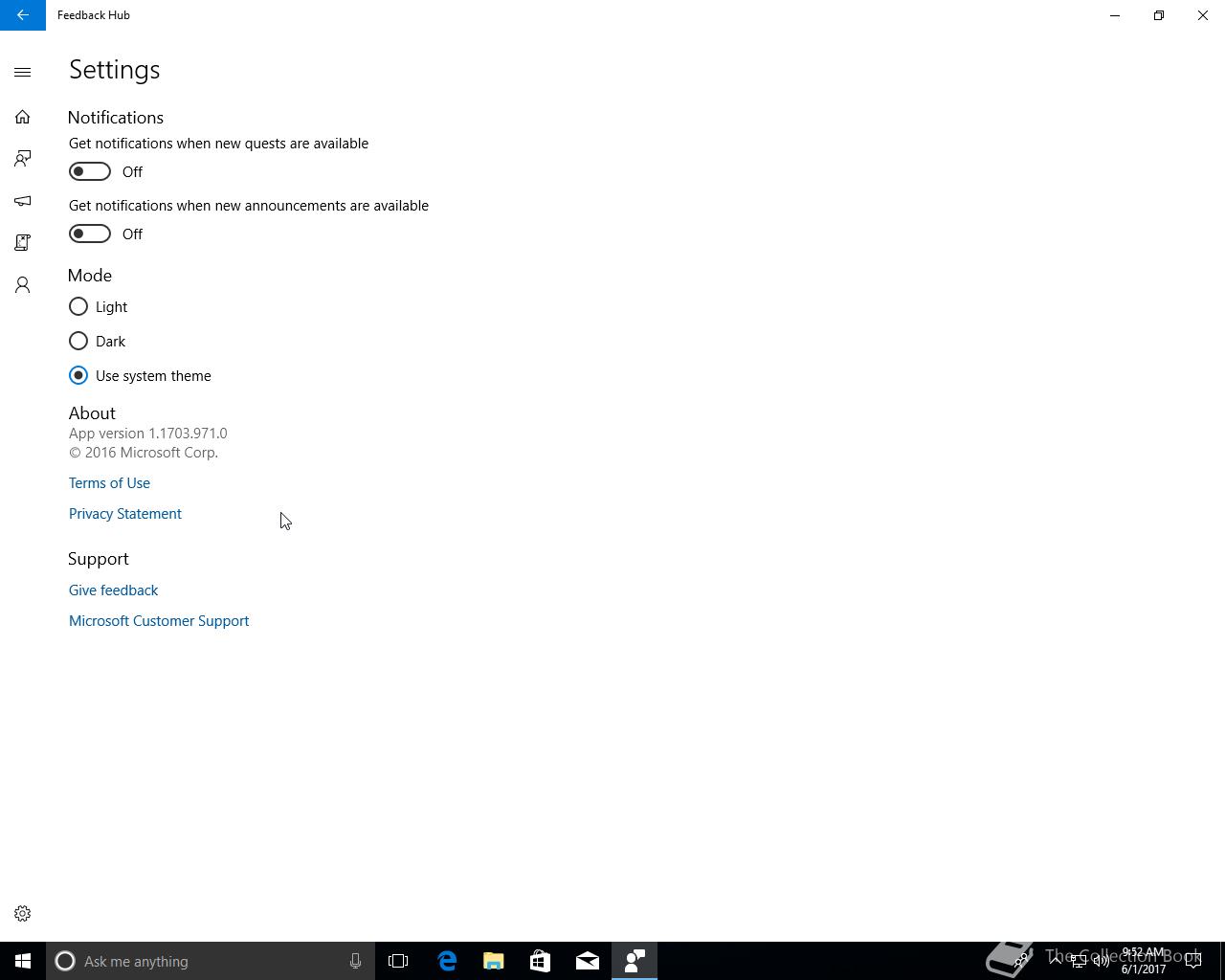Image resolution: width=1225 pixels, height=980 pixels.
Task: Go to Home in the sidebar
Action: 23,117
